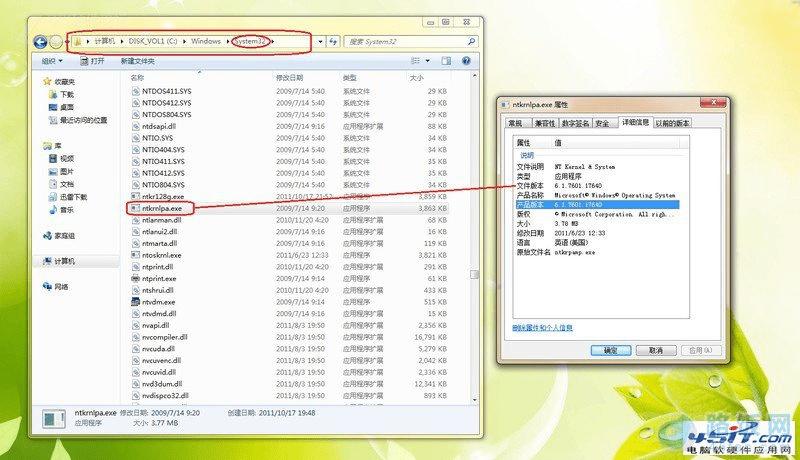Open the 文档 library

click(61, 184)
